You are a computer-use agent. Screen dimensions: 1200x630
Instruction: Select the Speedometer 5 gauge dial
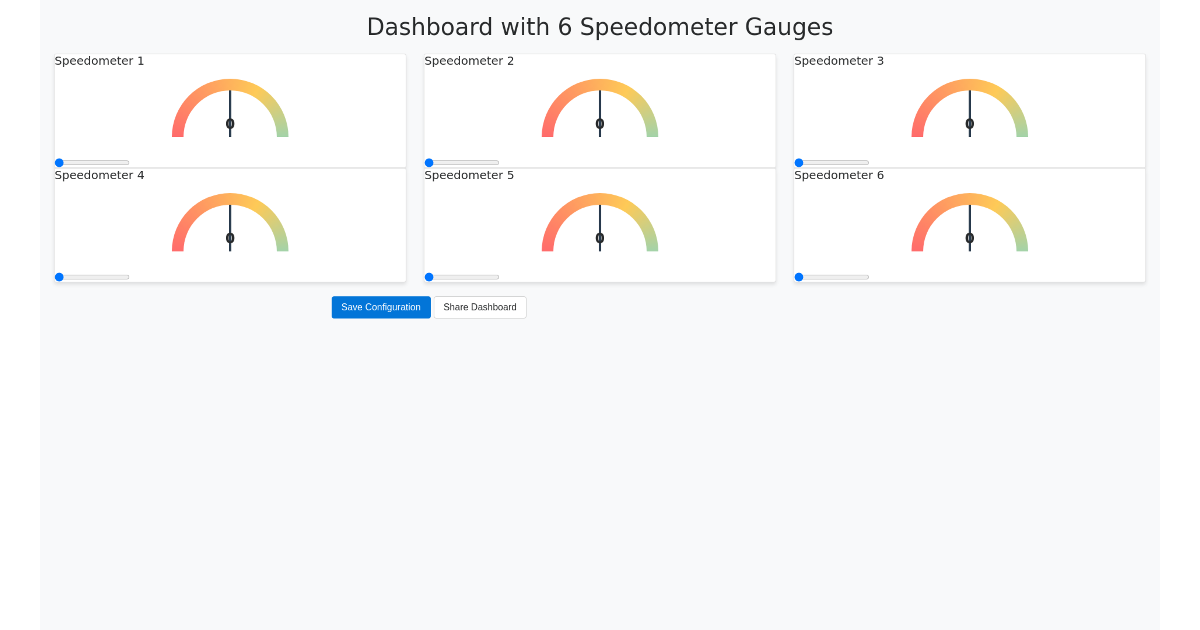(600, 223)
